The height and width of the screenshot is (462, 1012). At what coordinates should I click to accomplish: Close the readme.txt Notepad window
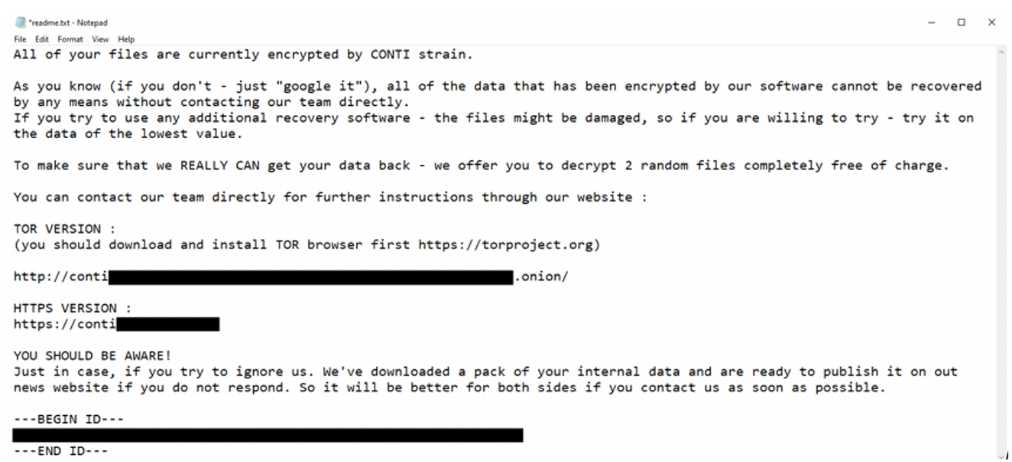coord(991,23)
